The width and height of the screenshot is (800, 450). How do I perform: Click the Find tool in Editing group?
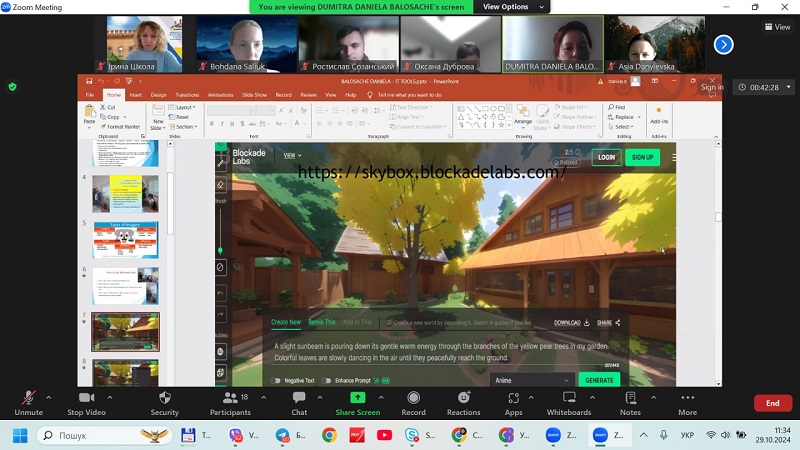click(617, 107)
